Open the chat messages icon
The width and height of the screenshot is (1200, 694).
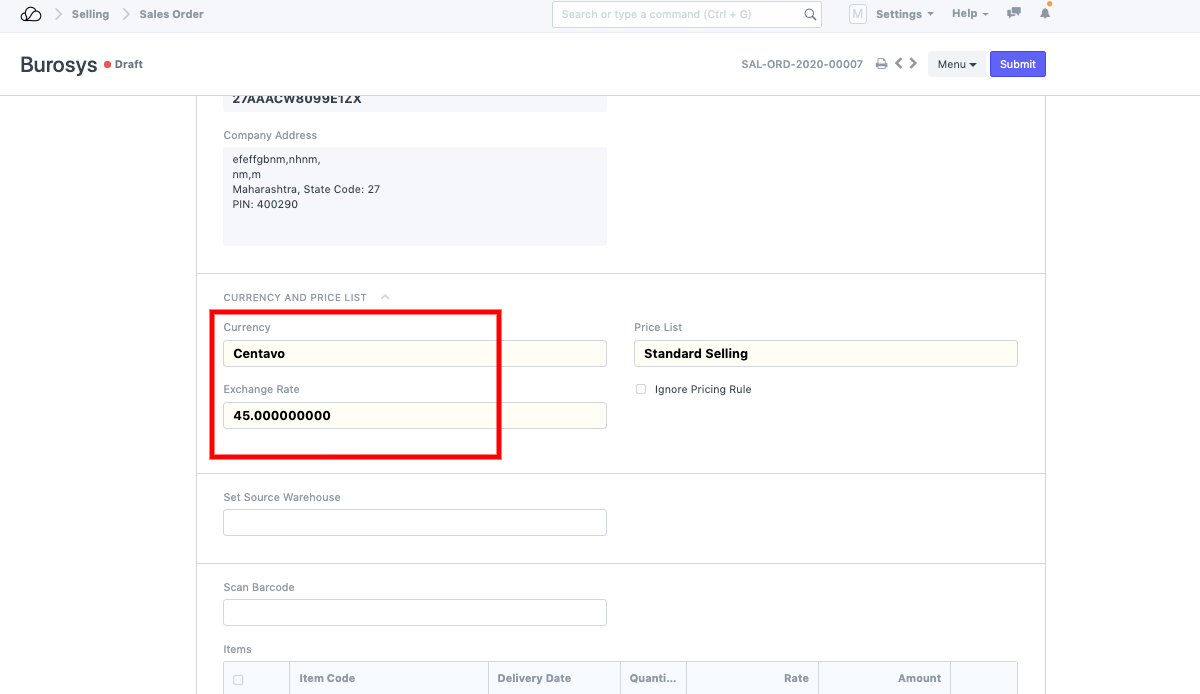(1014, 14)
